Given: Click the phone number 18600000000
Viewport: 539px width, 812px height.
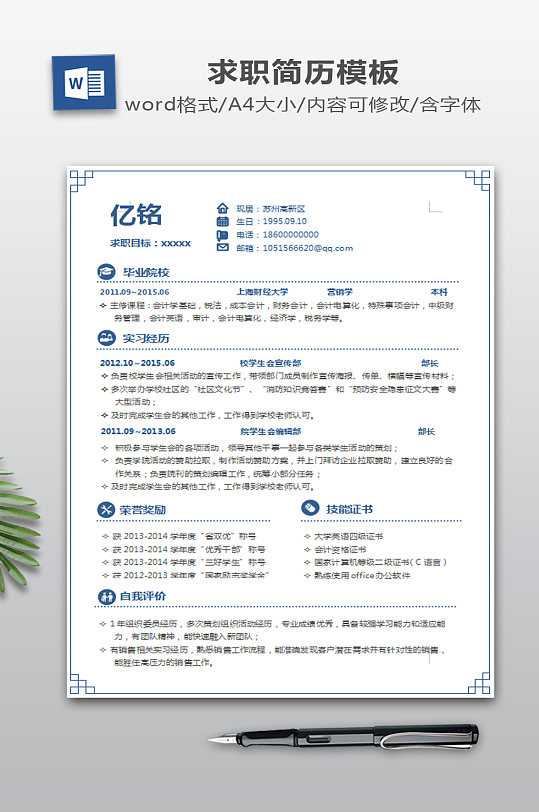Looking at the screenshot, I should pyautogui.click(x=290, y=235).
